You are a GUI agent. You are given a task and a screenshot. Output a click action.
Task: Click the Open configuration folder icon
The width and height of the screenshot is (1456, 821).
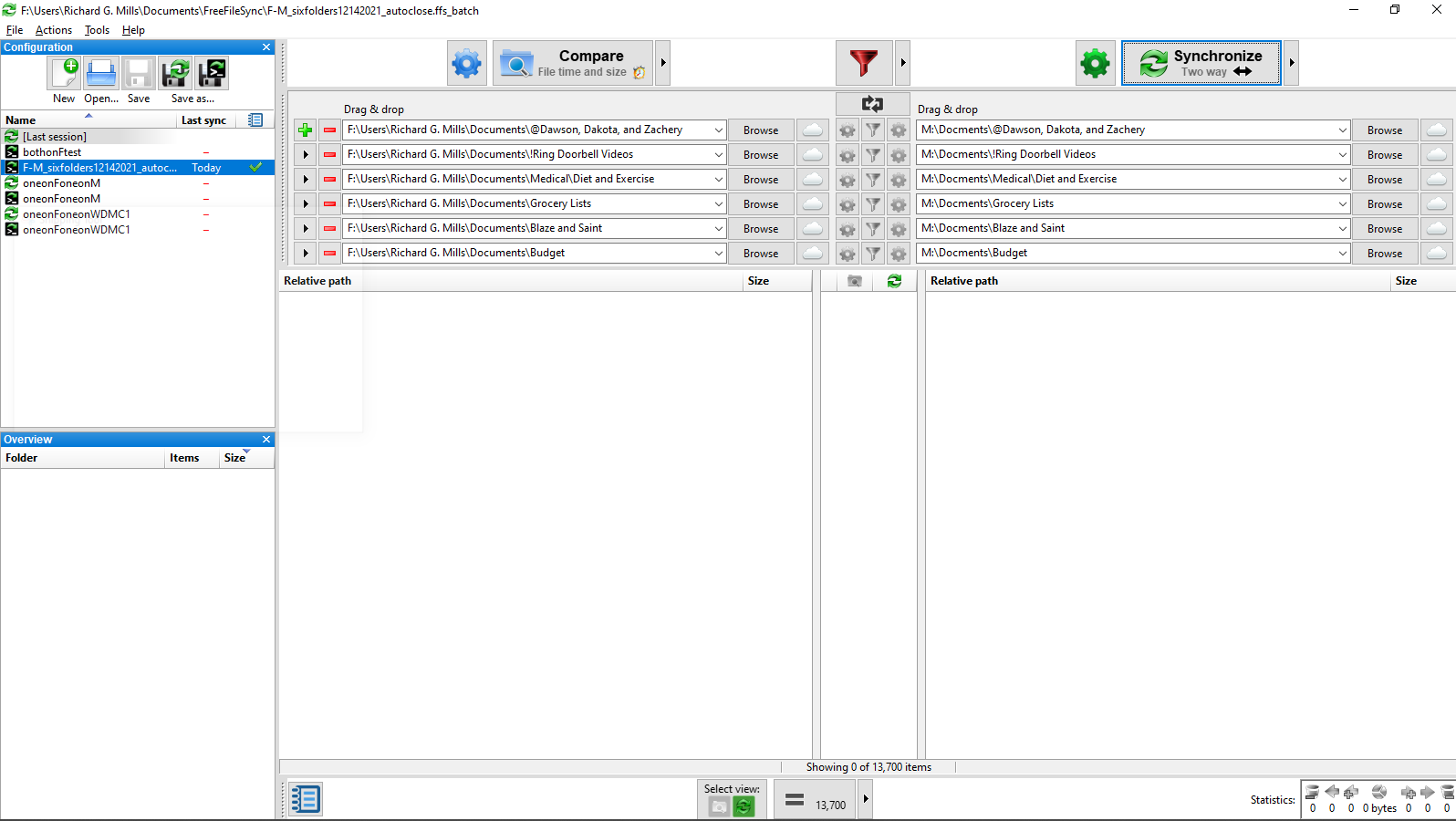pyautogui.click(x=101, y=73)
